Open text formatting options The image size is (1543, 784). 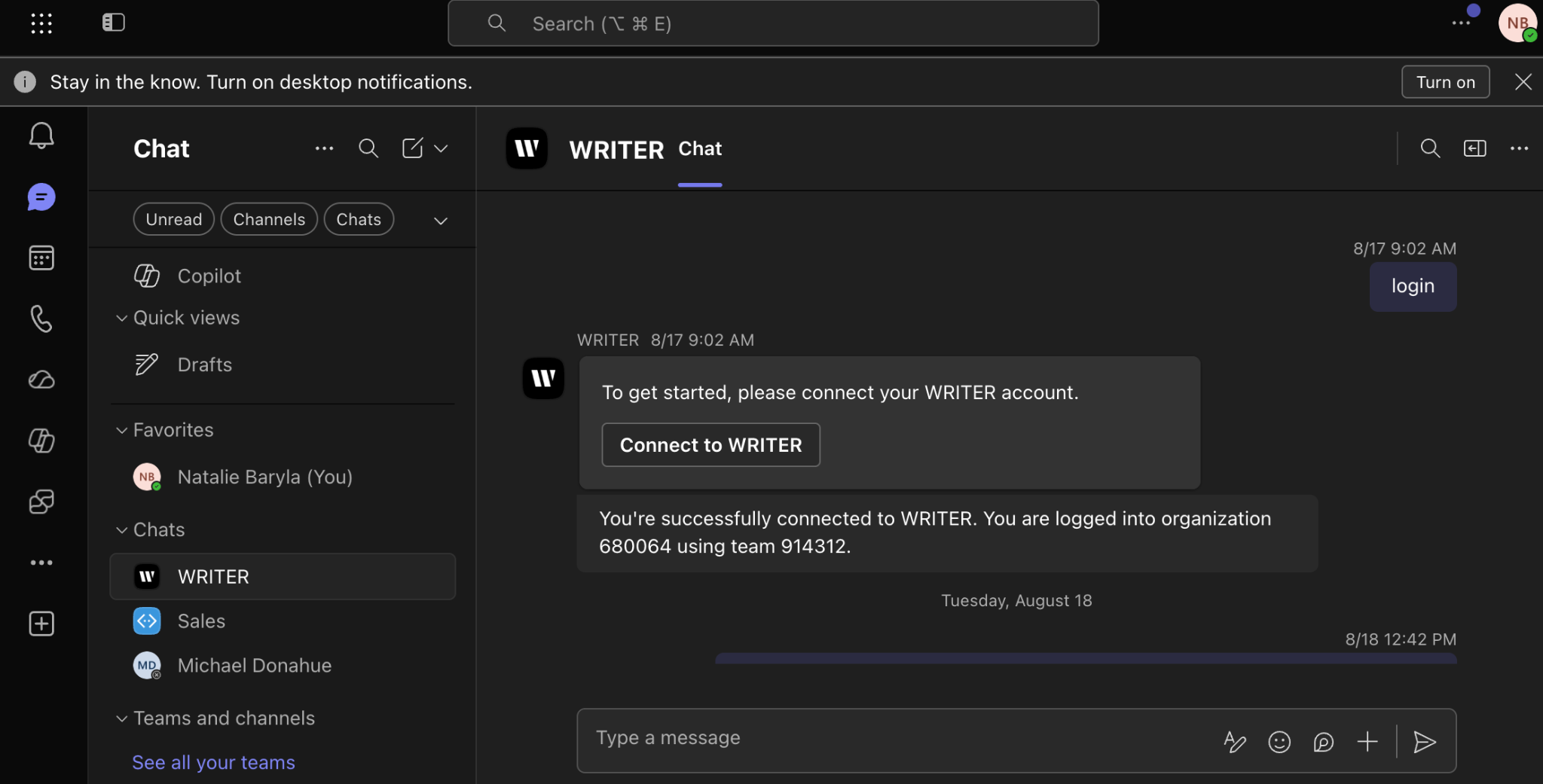(x=1235, y=742)
